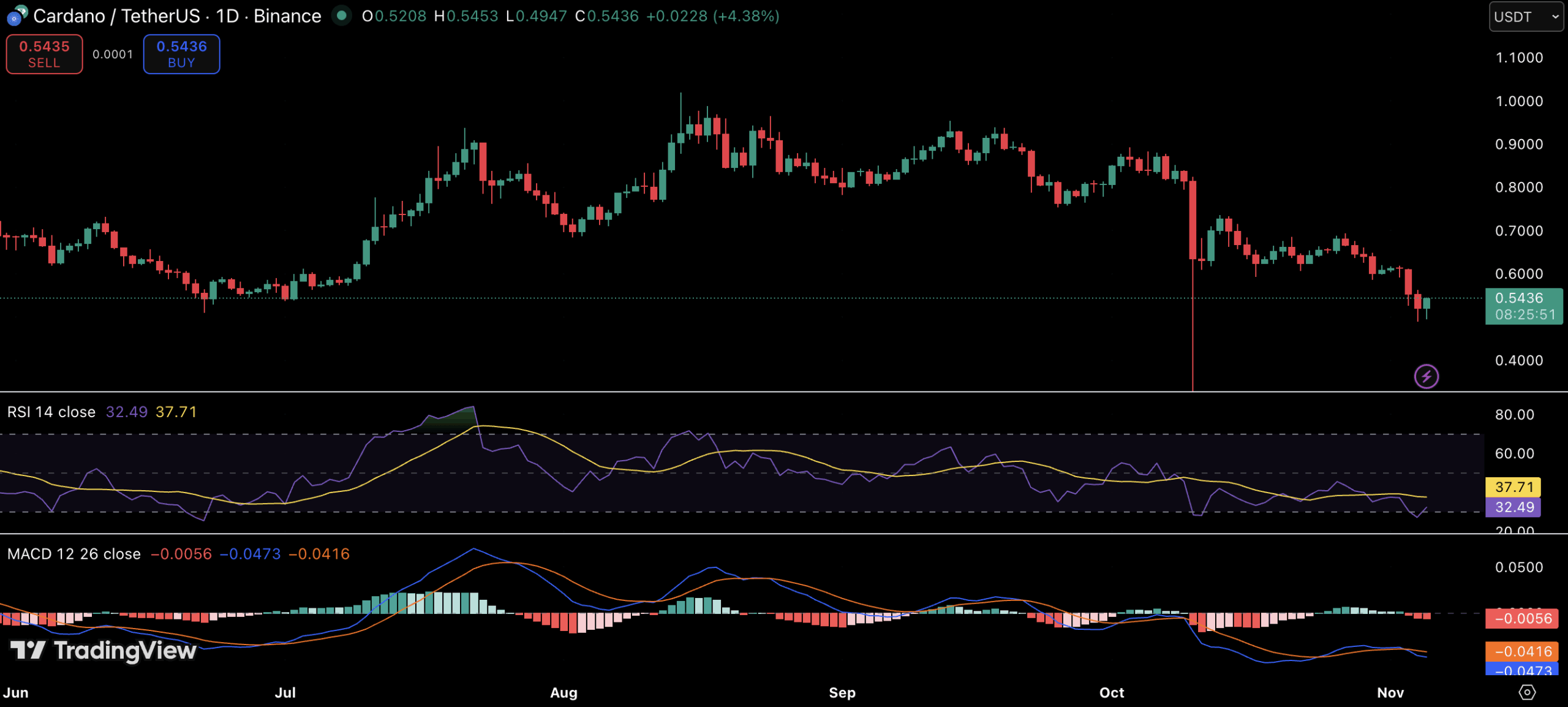The height and width of the screenshot is (707, 1568).
Task: Click the purple lightning bolt icon
Action: point(1426,376)
